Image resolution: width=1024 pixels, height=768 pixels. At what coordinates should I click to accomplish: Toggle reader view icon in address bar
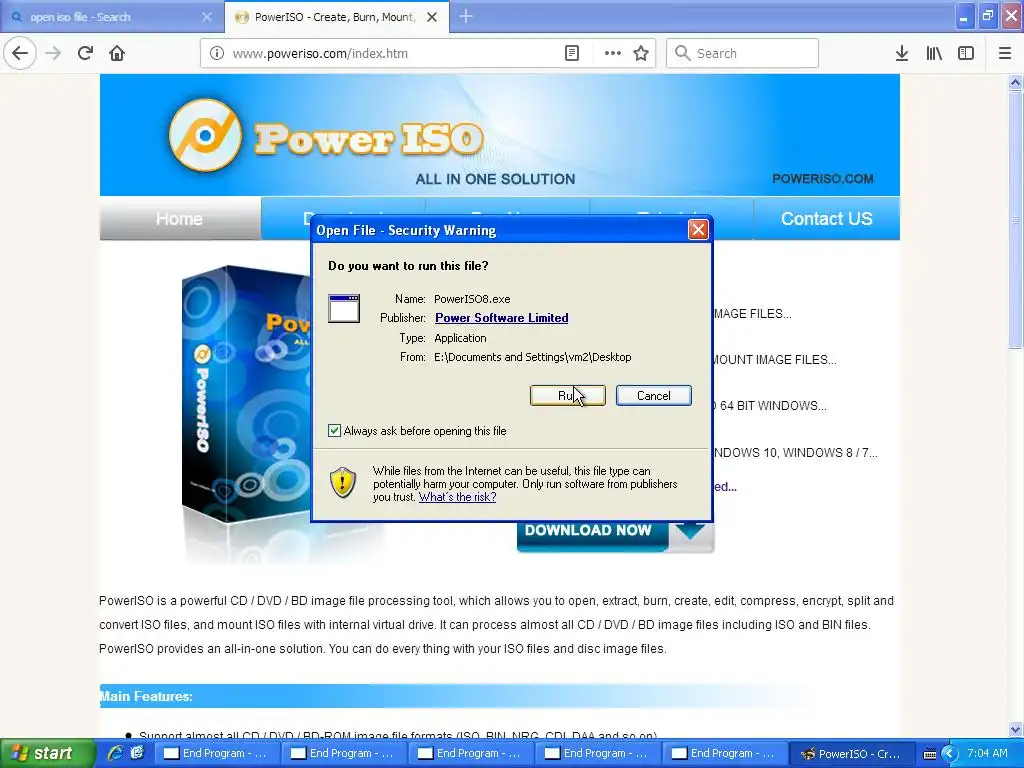coord(571,54)
